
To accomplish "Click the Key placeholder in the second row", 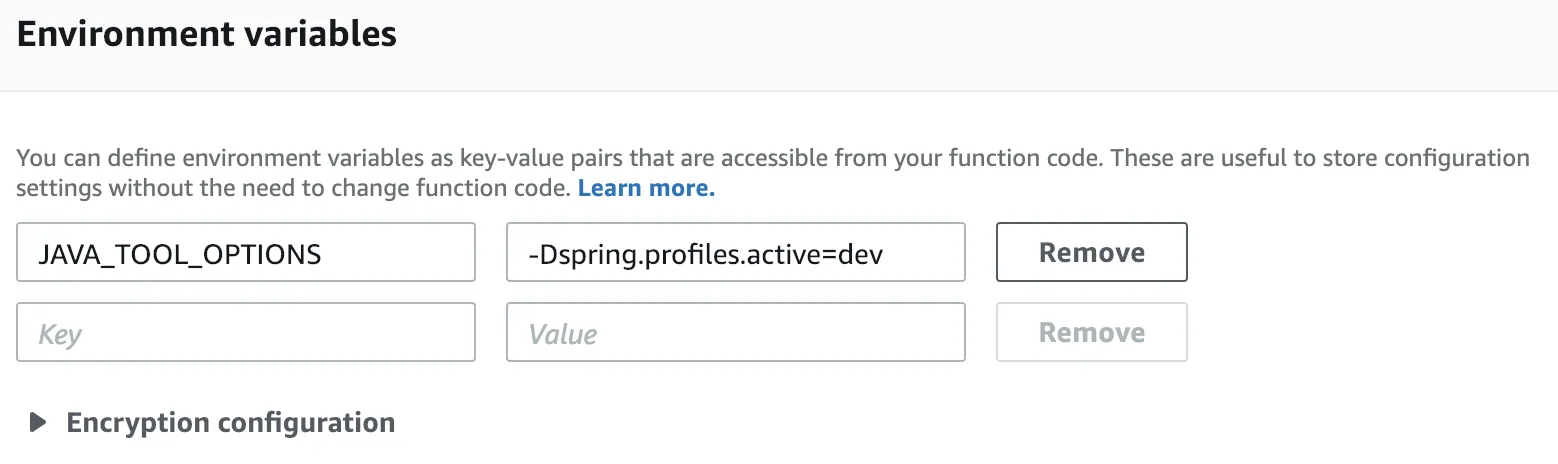I will [x=60, y=334].
